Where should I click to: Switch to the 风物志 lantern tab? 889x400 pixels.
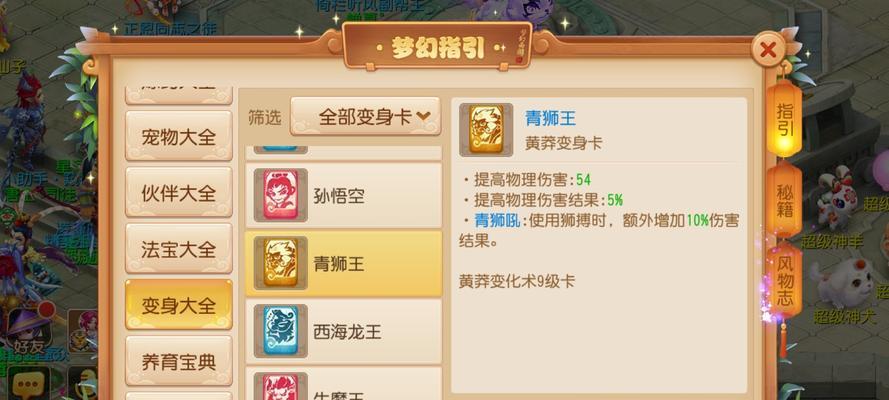pos(785,282)
